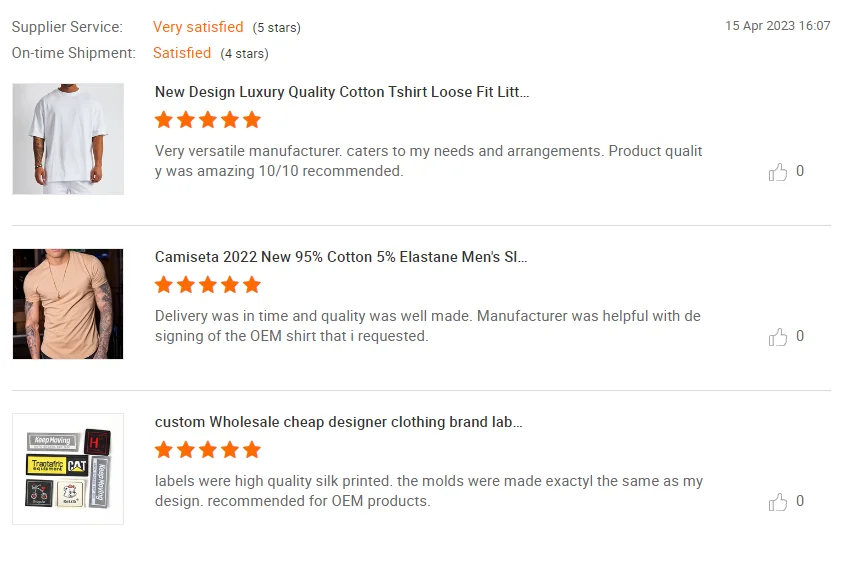Click the review date 15 Apr 2023 16:07
The height and width of the screenshot is (561, 857).
[x=777, y=26]
